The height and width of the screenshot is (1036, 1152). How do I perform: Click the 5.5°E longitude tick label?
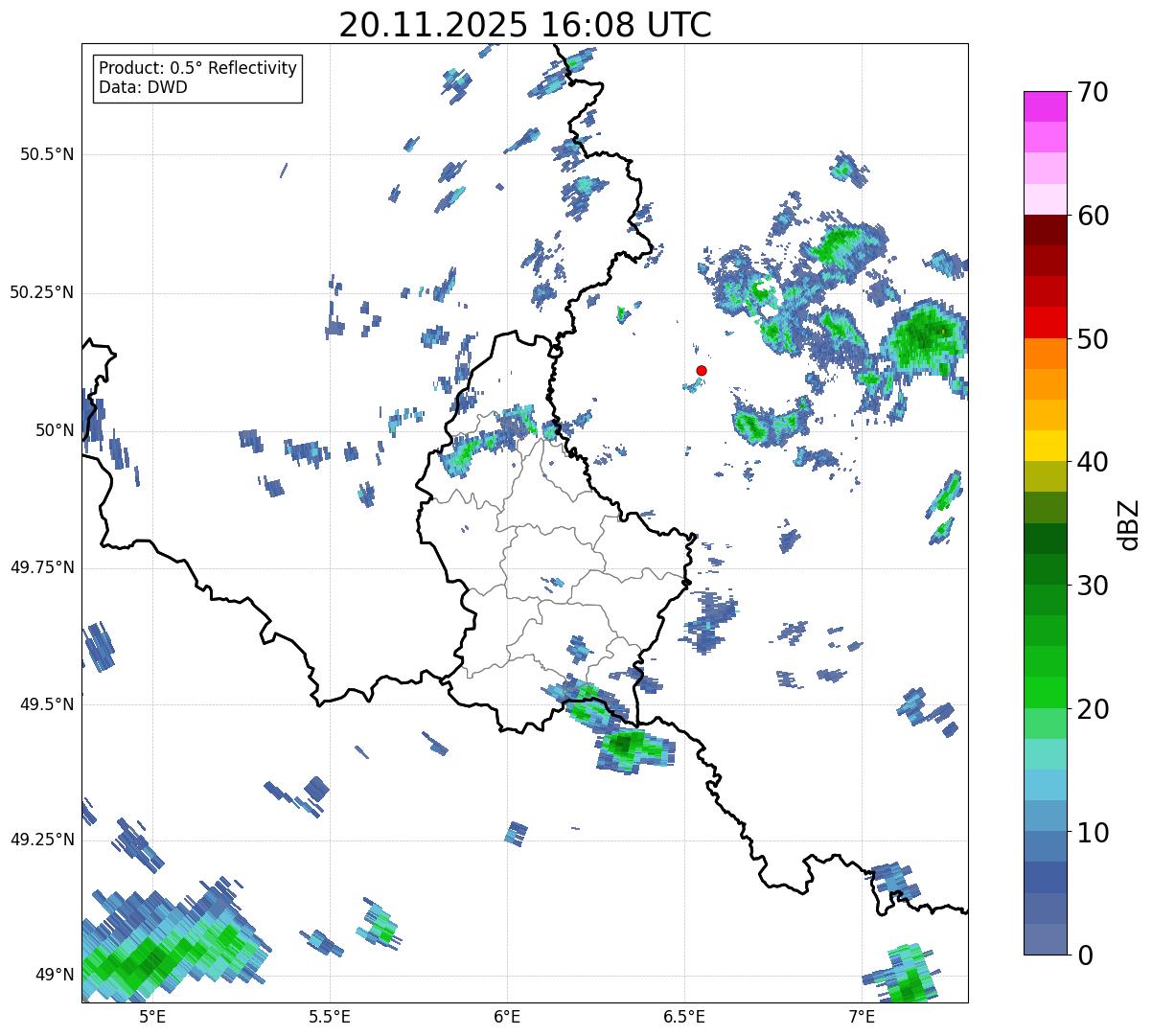tap(330, 1016)
